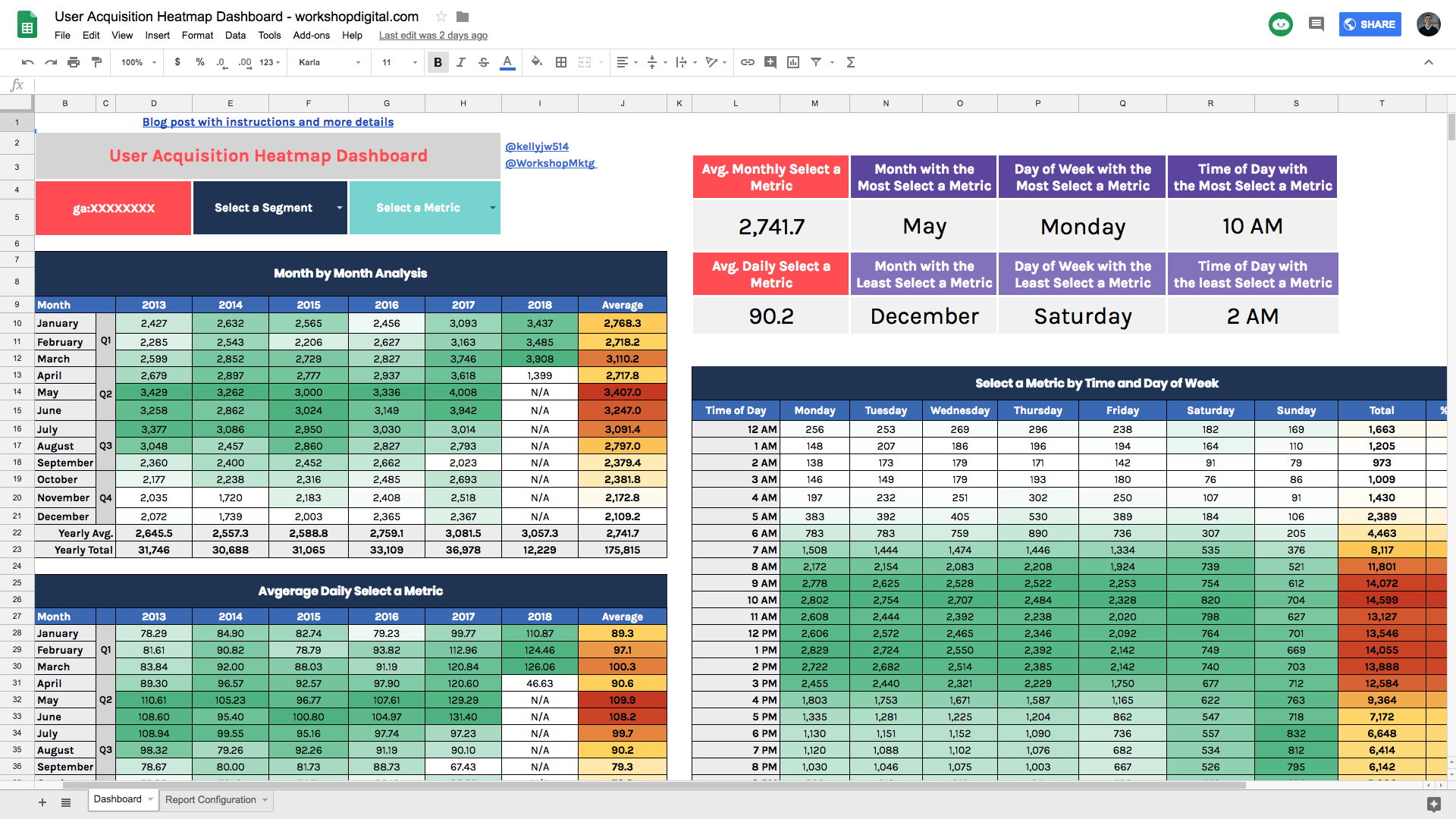The width and height of the screenshot is (1456, 819).
Task: Format as percent
Action: tap(200, 62)
